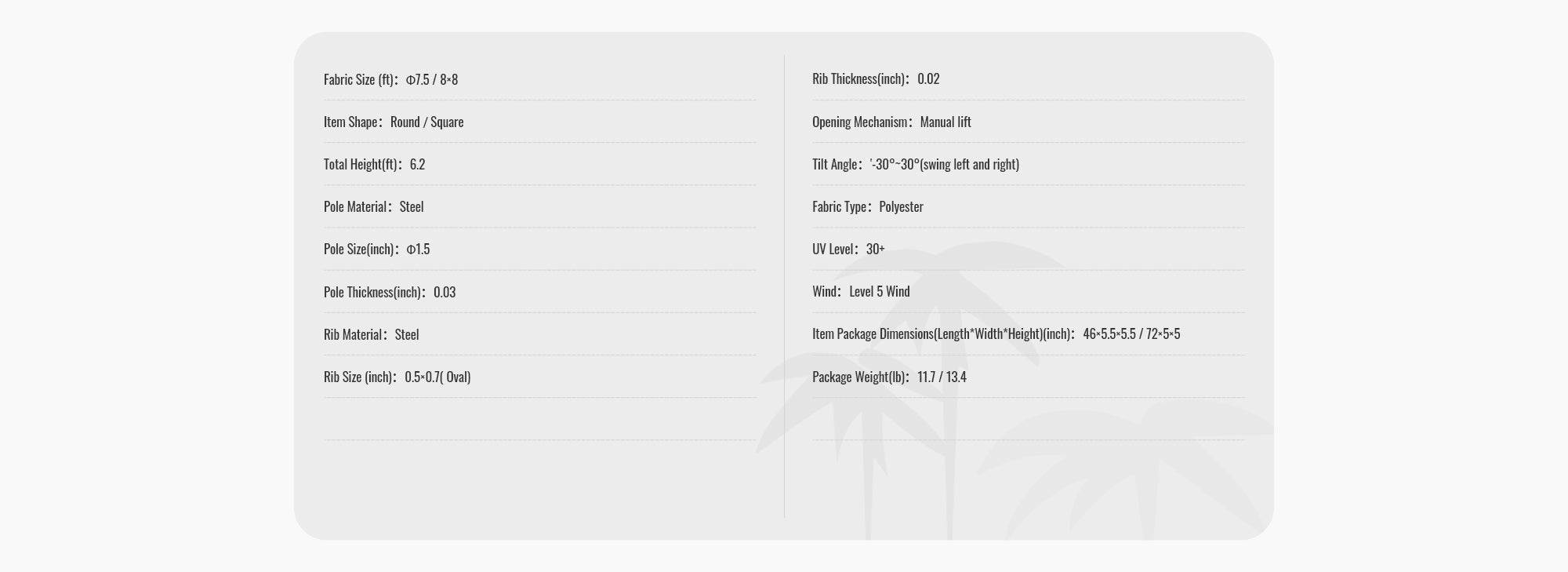Click the Fabric Type label
Image resolution: width=1568 pixels, height=572 pixels.
click(x=840, y=206)
